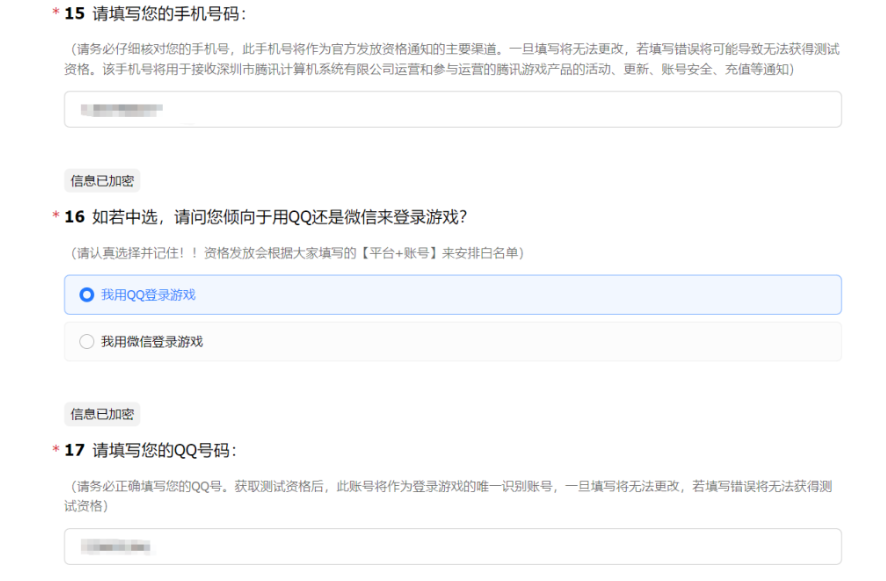Select the 我用微信登录游戏 radio button
886x581 pixels.
click(x=87, y=342)
